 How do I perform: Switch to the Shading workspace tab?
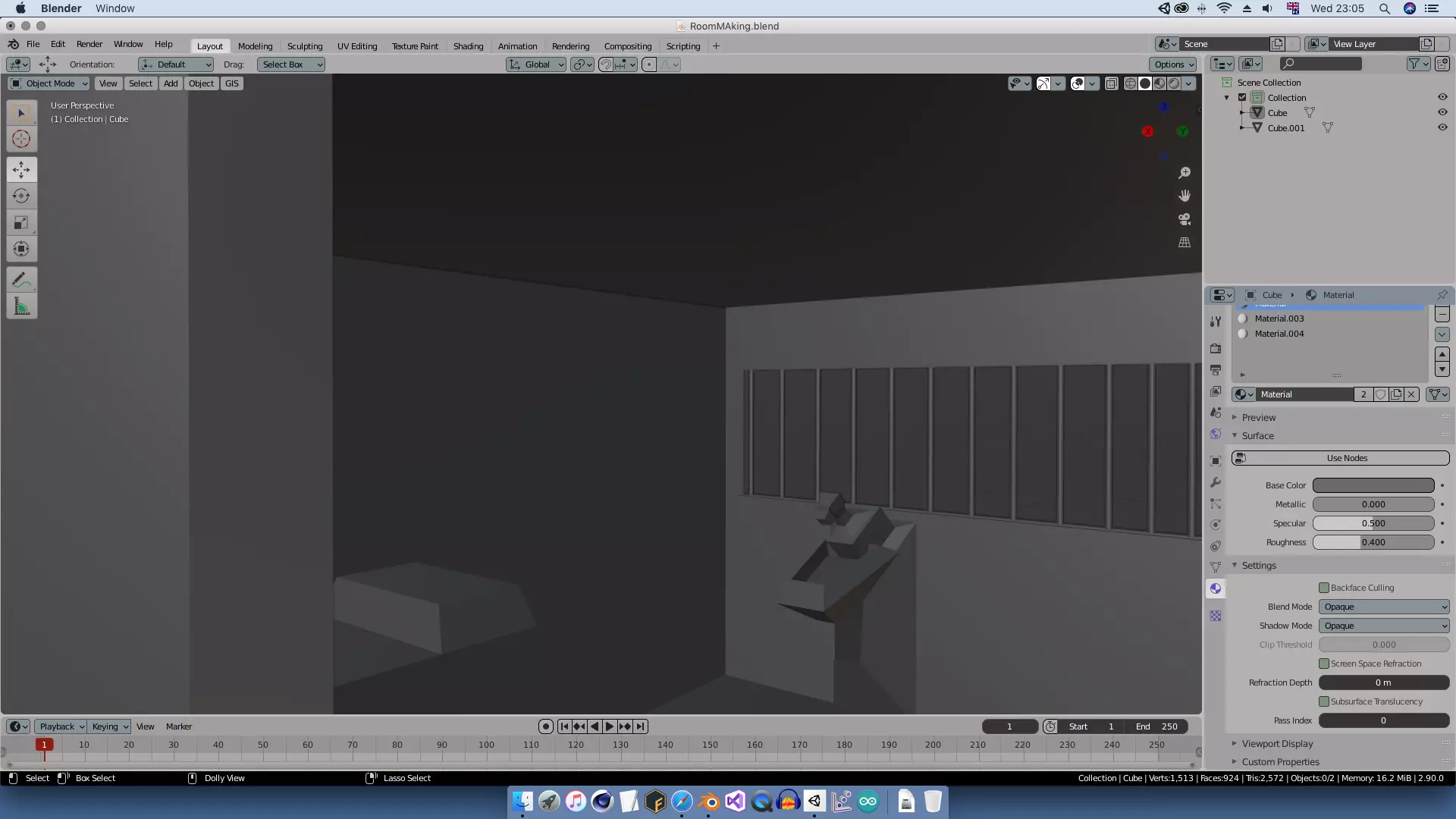click(x=468, y=46)
